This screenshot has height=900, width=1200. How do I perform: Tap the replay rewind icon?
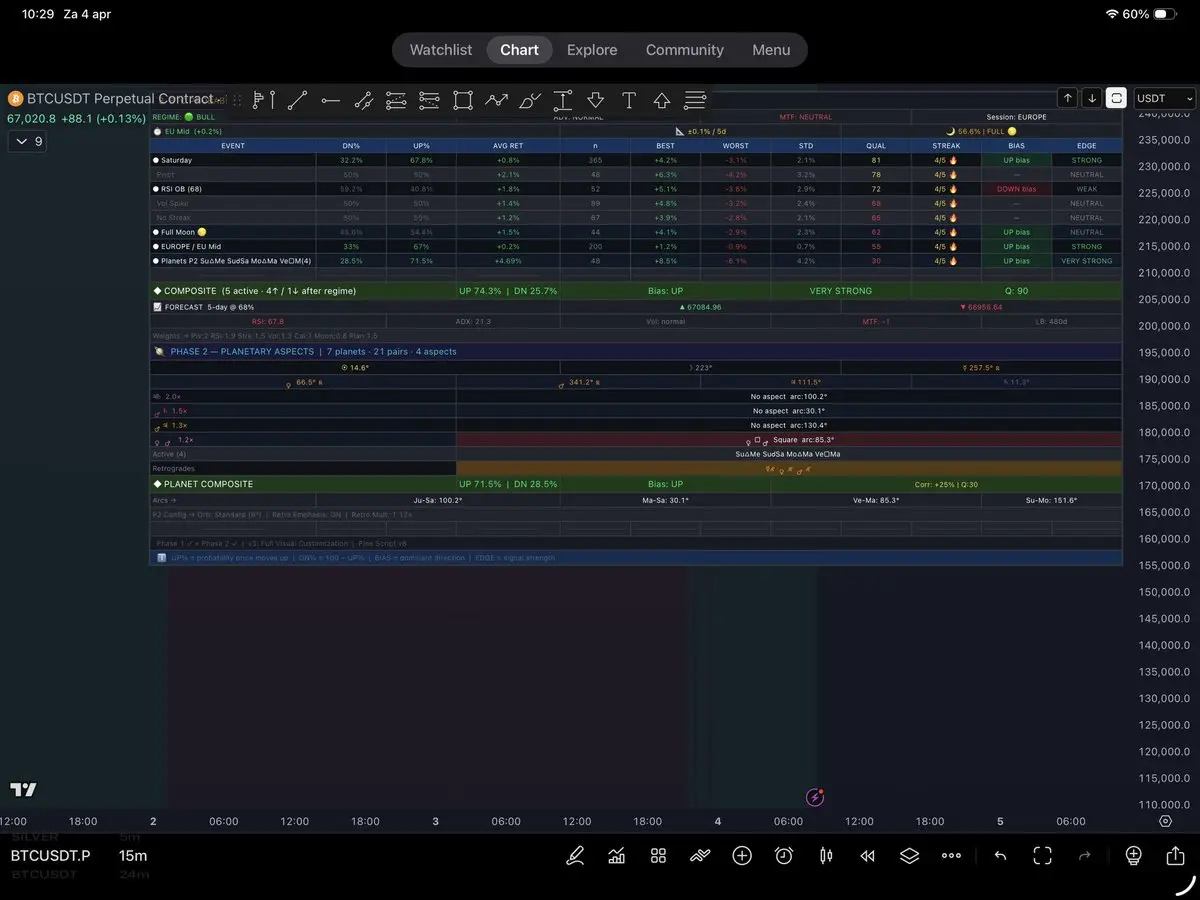pyautogui.click(x=867, y=856)
